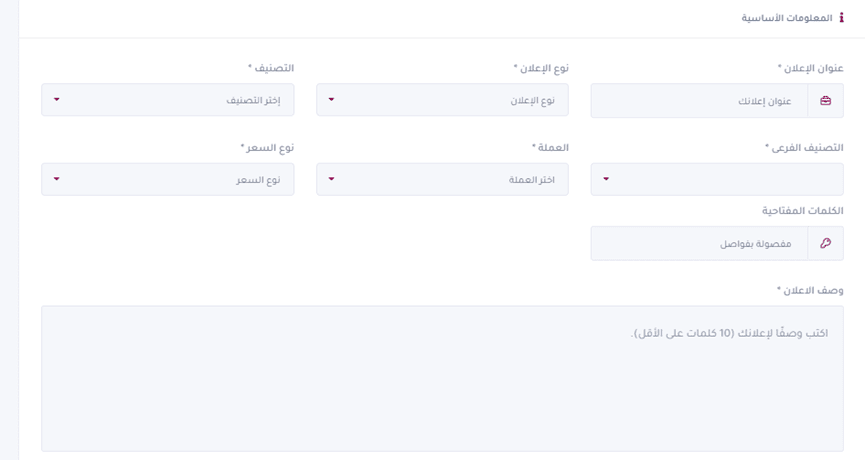Screen dimensions: 865x460
Task: Click the نوع الإعلان label above the dropdown
Action: 541,68
